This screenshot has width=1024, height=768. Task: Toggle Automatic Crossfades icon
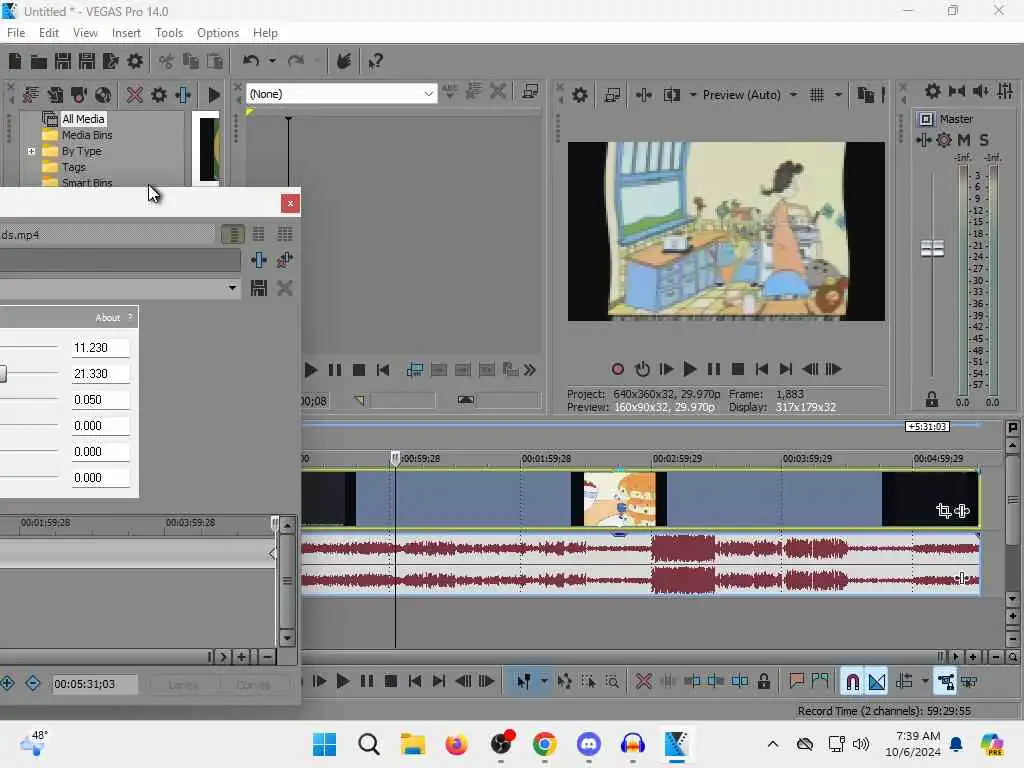[x=877, y=682]
